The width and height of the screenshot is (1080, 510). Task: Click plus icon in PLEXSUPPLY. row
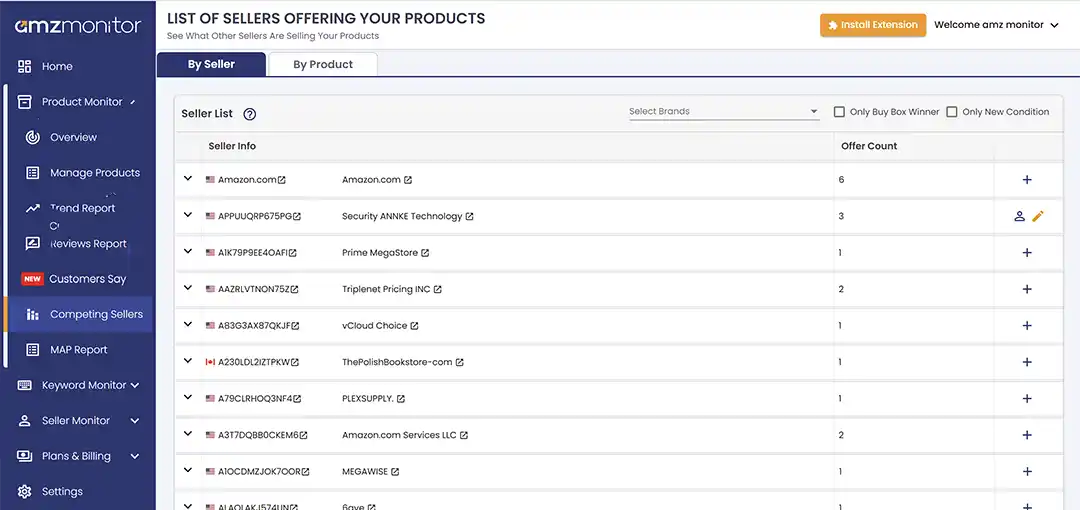(1027, 399)
